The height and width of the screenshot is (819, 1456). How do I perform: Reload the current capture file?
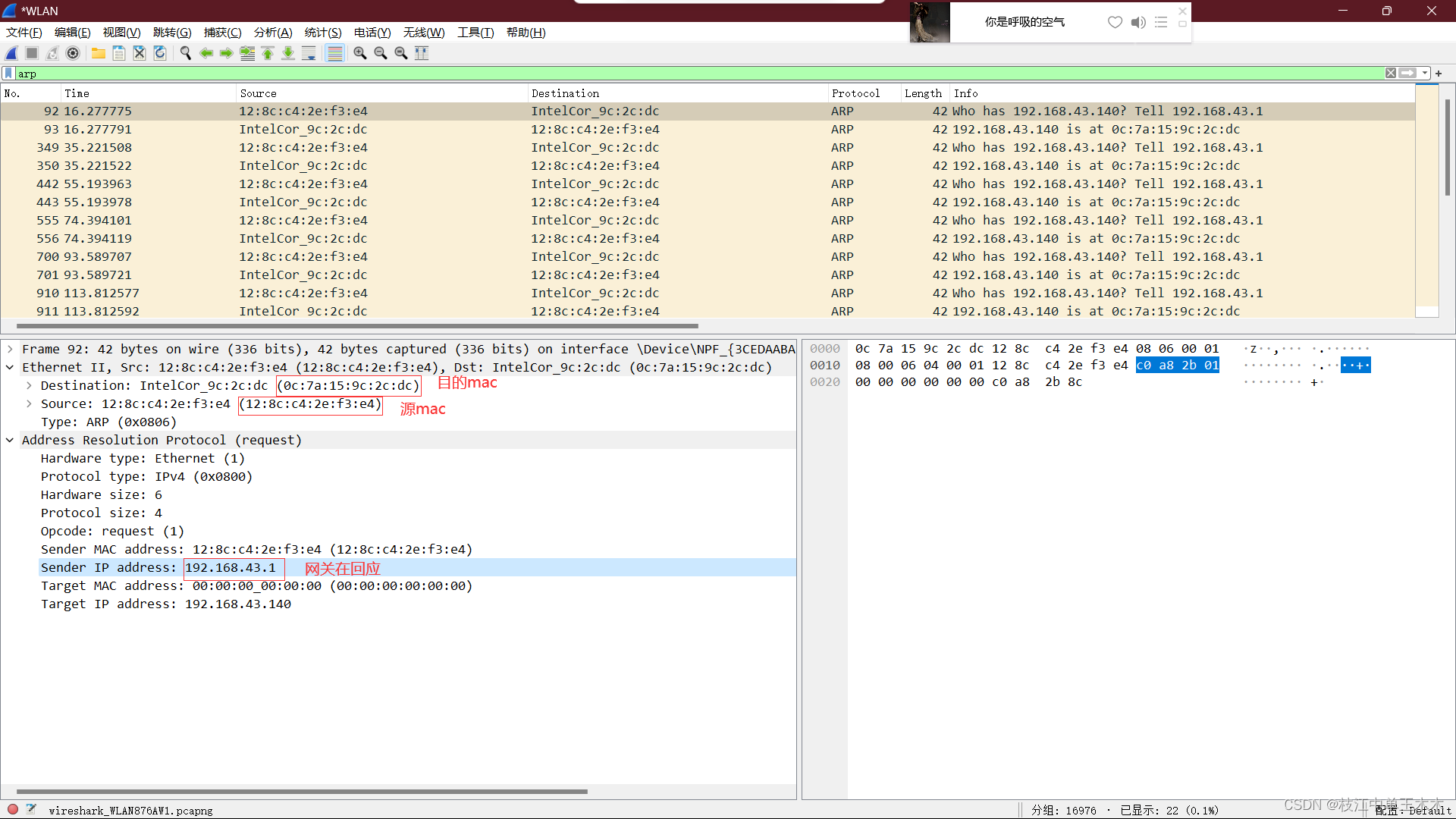pos(160,53)
